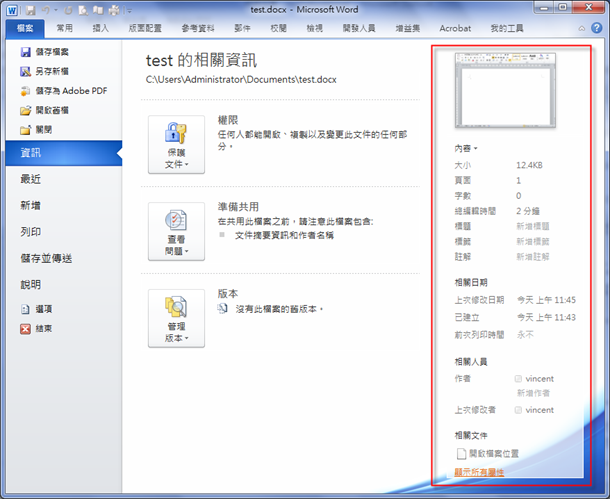
Task: Click the file path C:\Users\Administrator\Documents\test.docx
Action: tap(241, 79)
